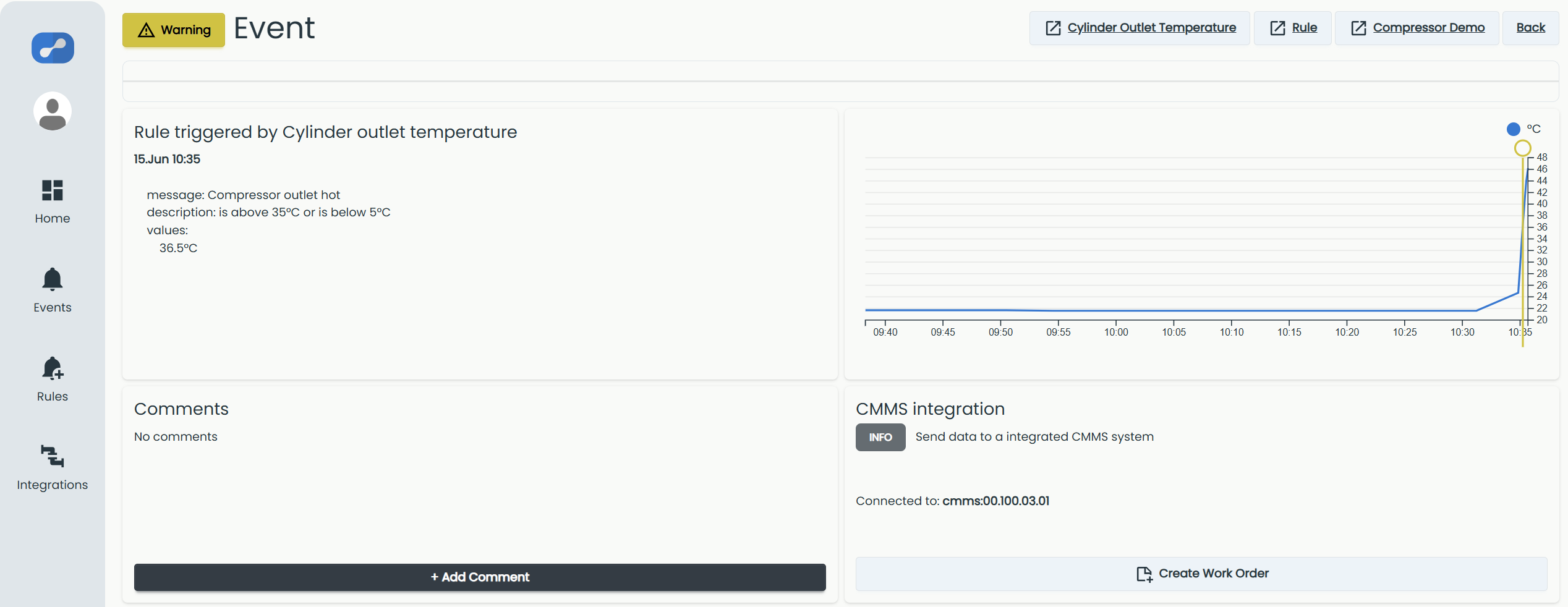This screenshot has width=1568, height=607.
Task: Go to Home dashboard icon
Action: click(53, 190)
